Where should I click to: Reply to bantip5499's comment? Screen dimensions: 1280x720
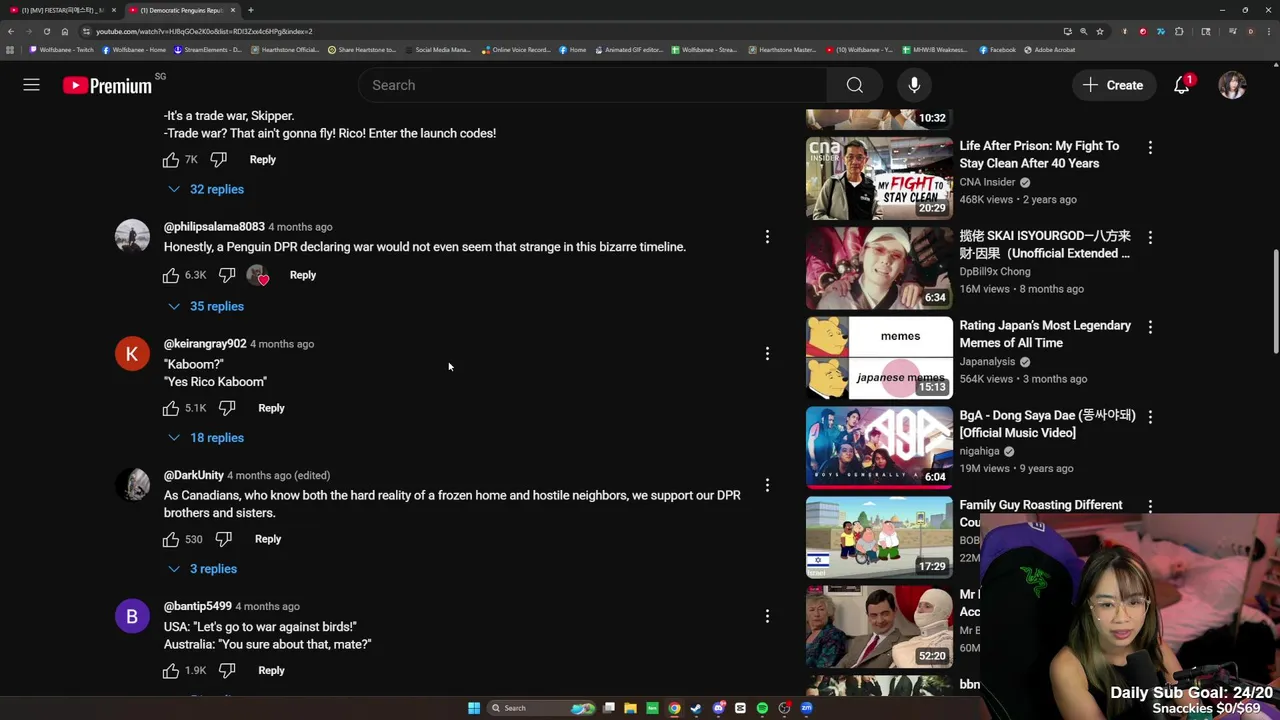(x=271, y=671)
